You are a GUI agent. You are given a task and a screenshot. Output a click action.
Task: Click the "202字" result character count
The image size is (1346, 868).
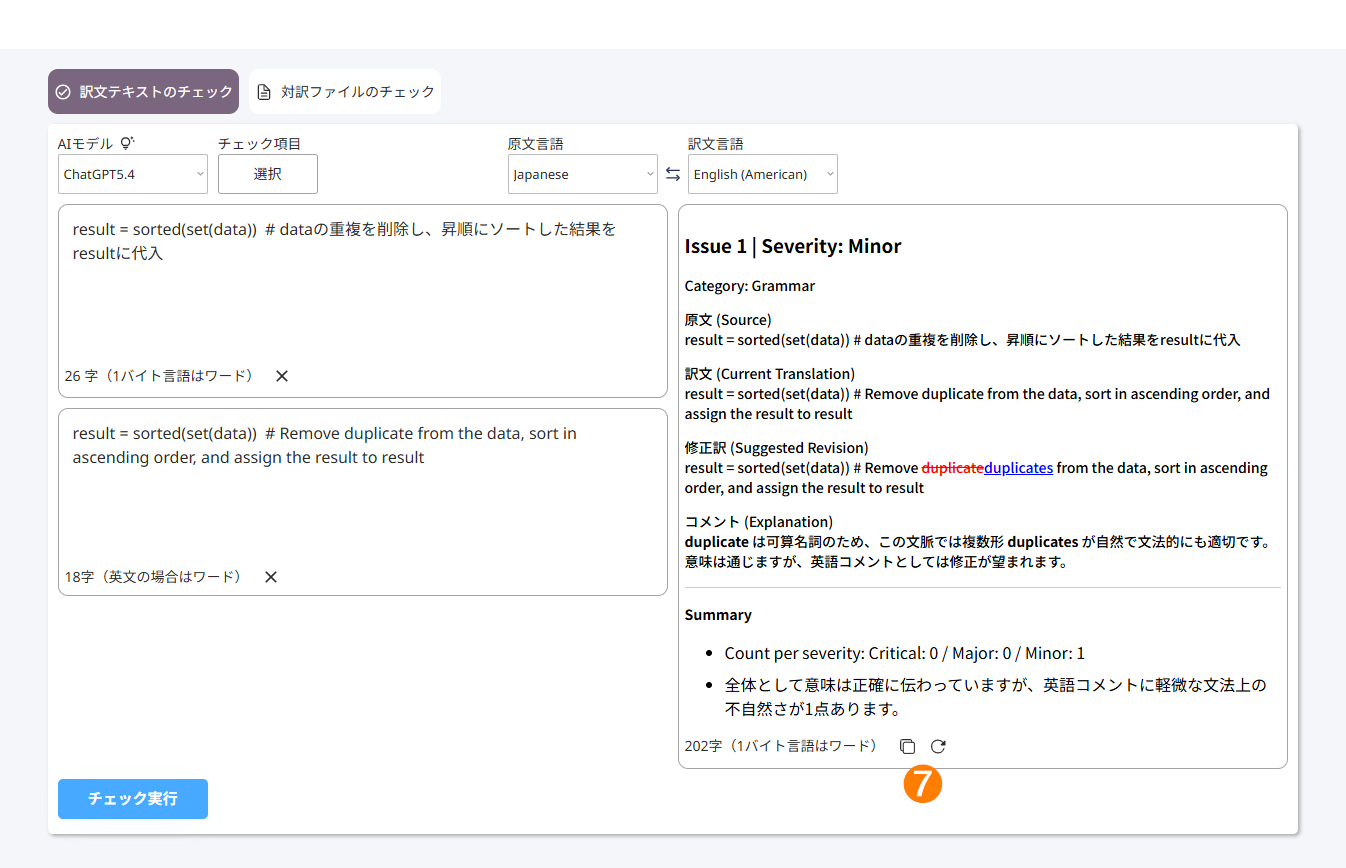(x=780, y=746)
